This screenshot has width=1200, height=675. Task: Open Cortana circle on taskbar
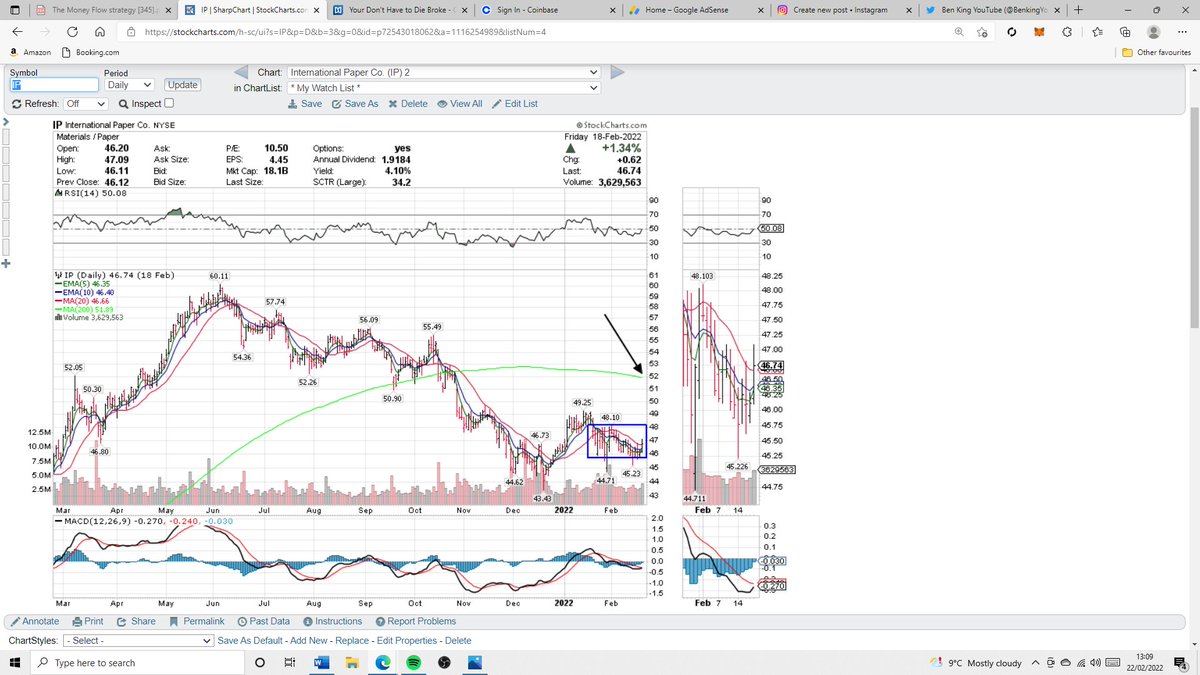point(260,662)
